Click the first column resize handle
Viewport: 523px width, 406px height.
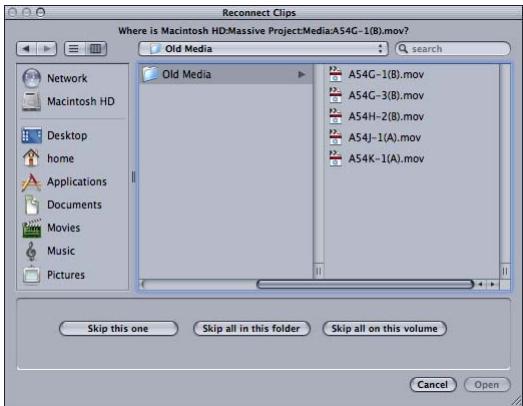(319, 271)
